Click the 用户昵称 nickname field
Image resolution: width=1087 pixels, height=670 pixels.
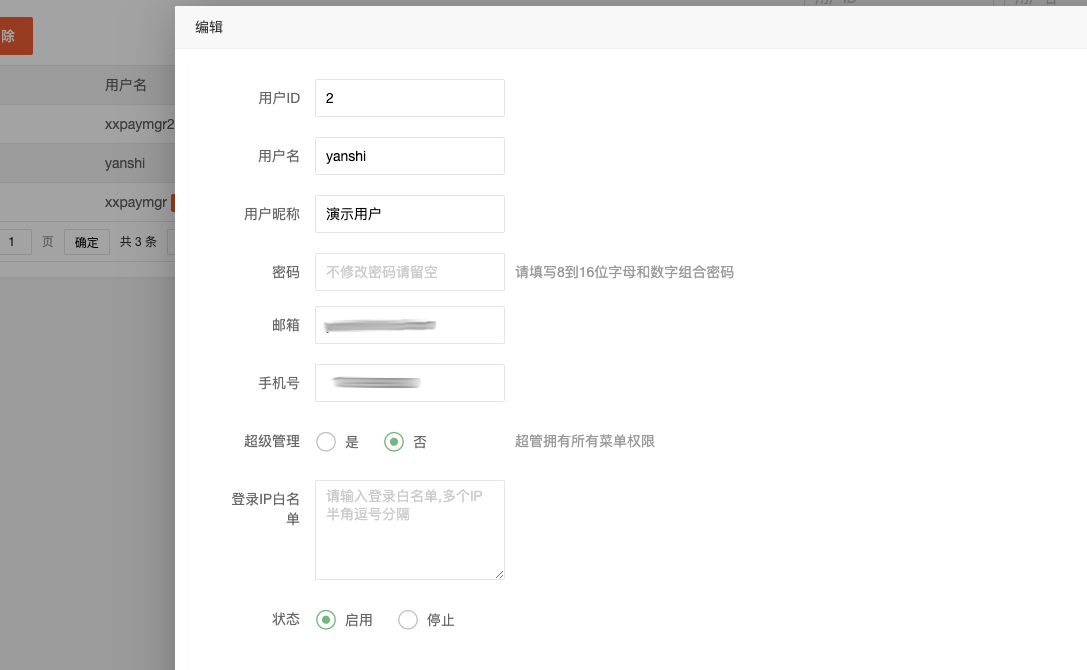[x=409, y=214]
